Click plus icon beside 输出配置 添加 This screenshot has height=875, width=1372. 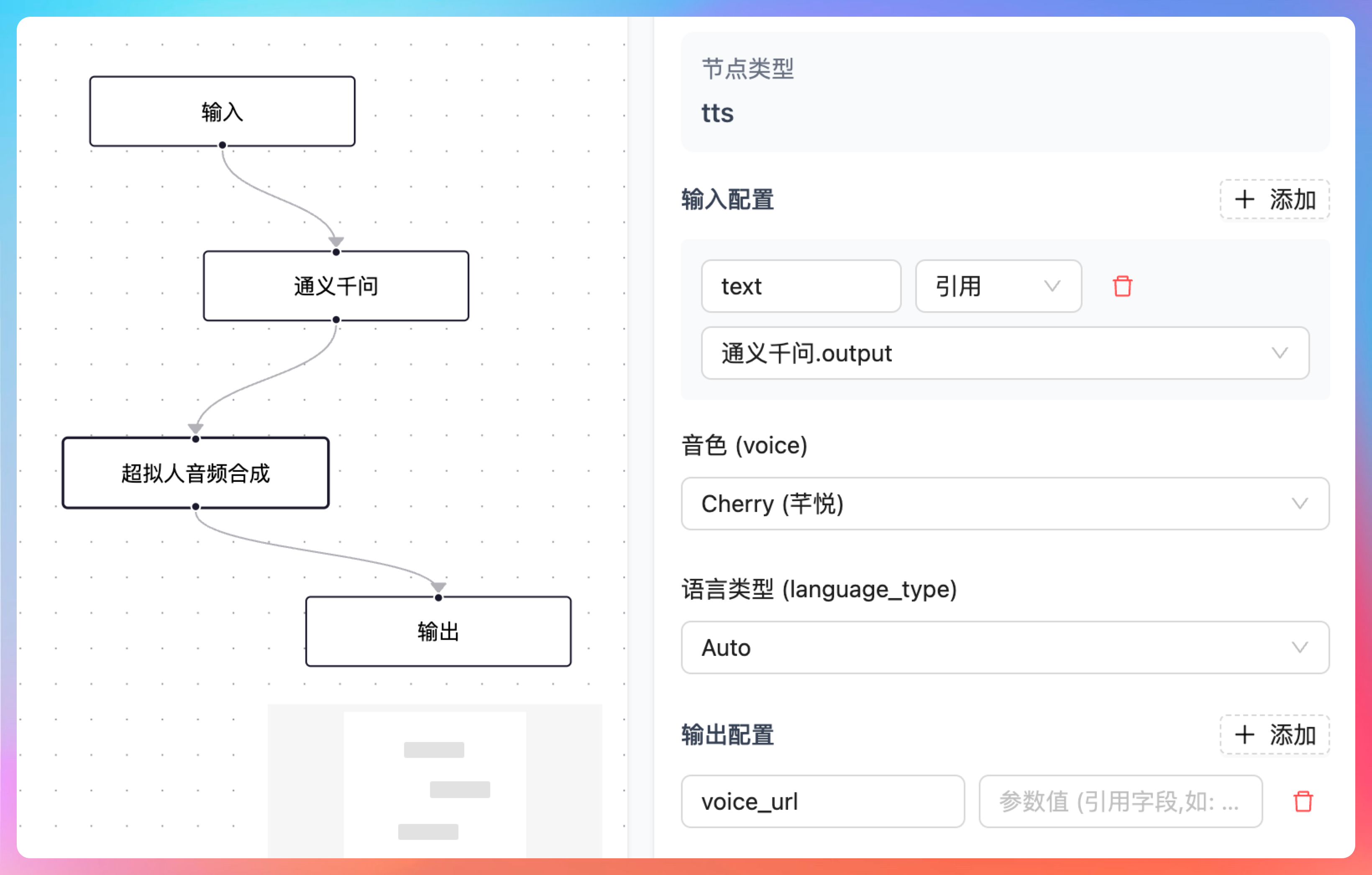[1244, 734]
